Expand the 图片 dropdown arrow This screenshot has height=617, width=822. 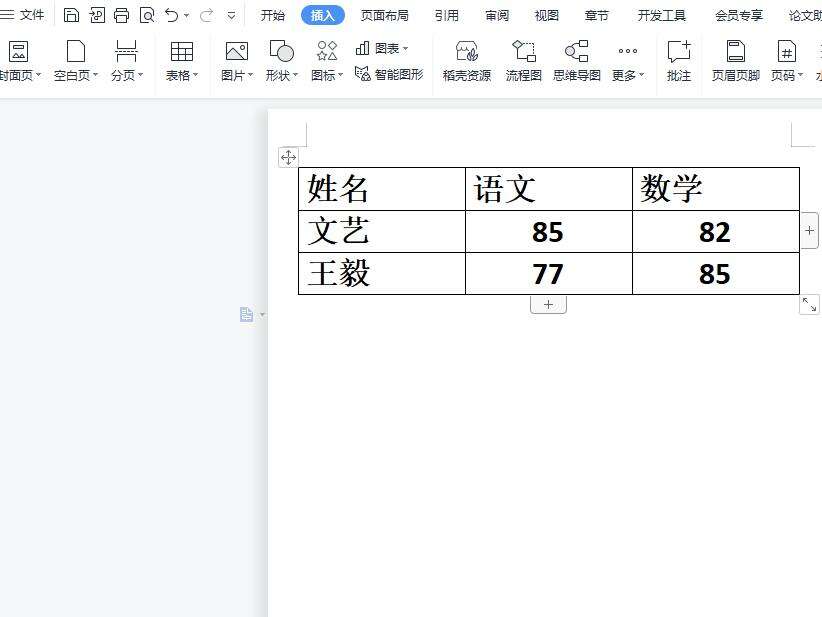251,75
